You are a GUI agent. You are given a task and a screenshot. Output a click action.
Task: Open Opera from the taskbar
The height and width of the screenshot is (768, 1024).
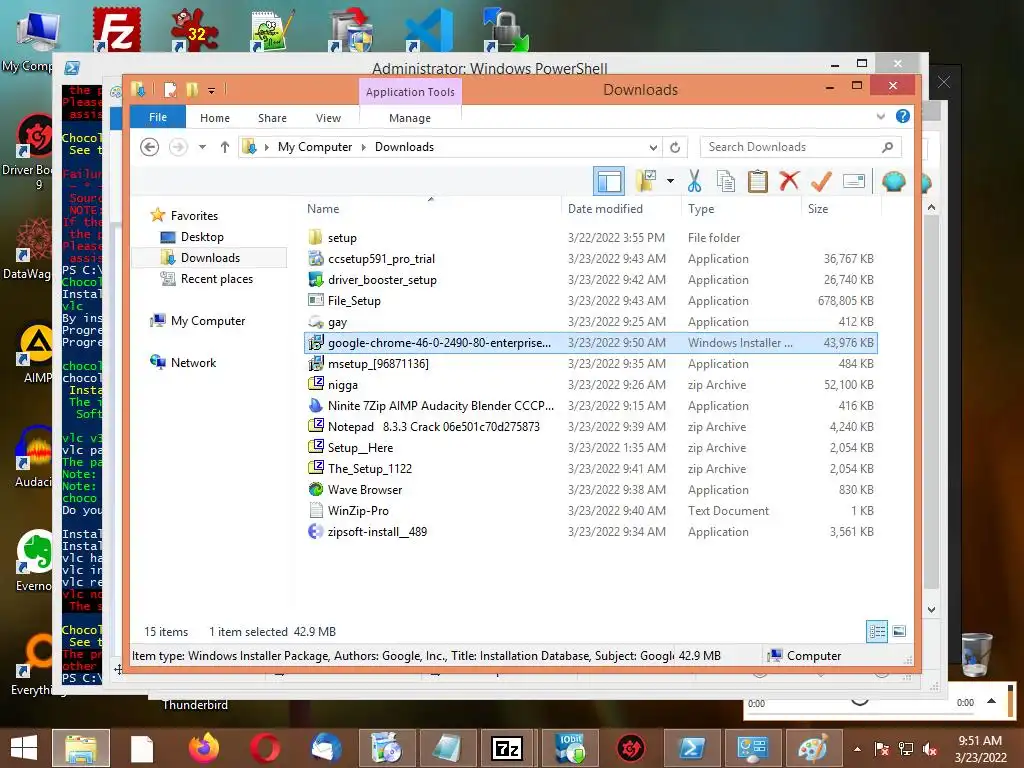[x=264, y=748]
